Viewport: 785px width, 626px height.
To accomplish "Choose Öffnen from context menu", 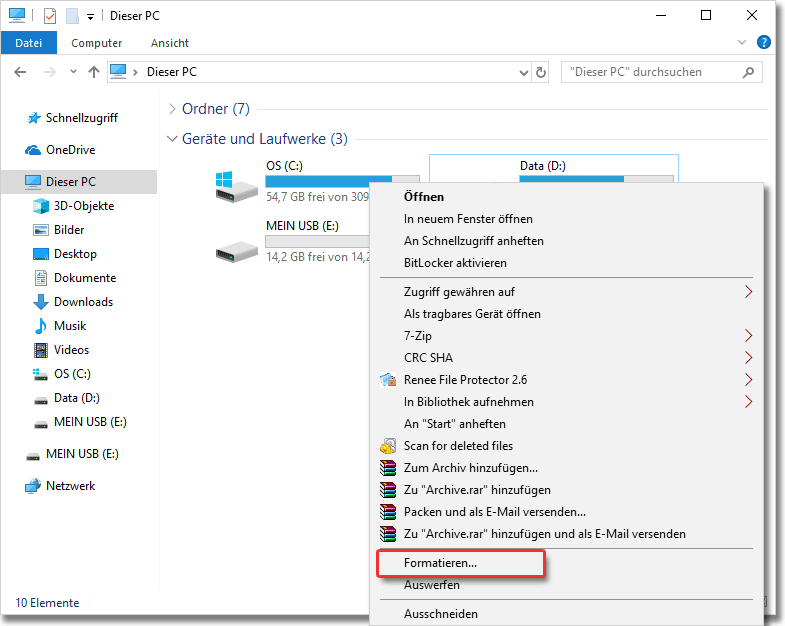I will click(566, 197).
